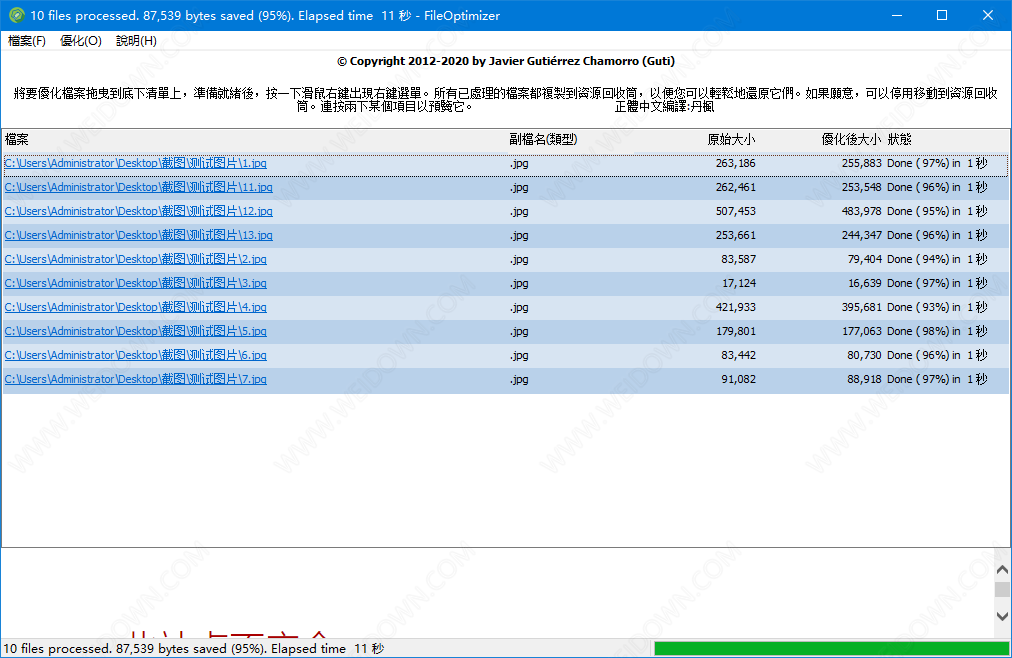Select optimized size cell 395,681
Viewport: 1012px width, 658px height.
pyautogui.click(x=861, y=307)
